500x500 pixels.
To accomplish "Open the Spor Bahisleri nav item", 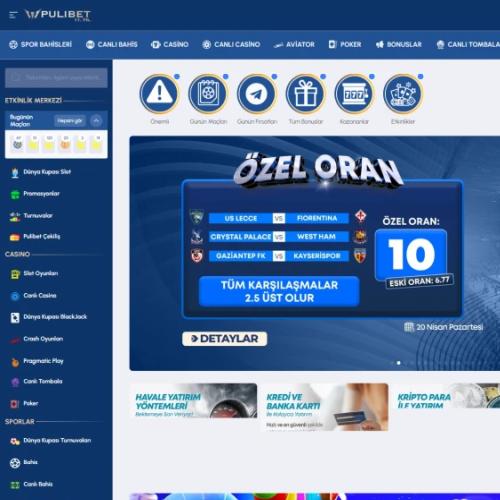I will coord(40,44).
